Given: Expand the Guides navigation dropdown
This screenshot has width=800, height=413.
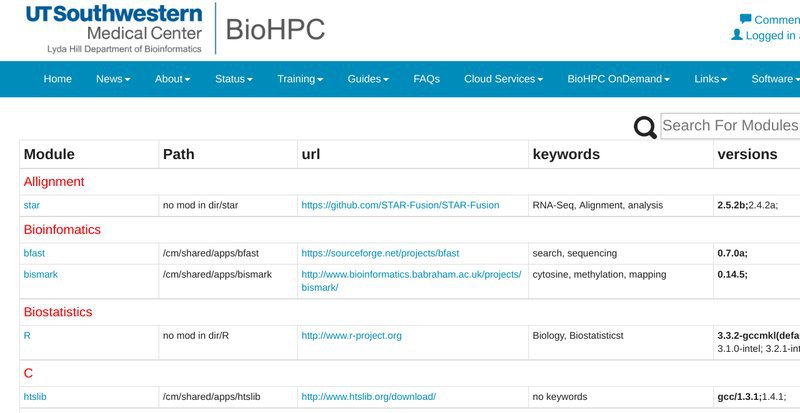Looking at the screenshot, I should [368, 79].
